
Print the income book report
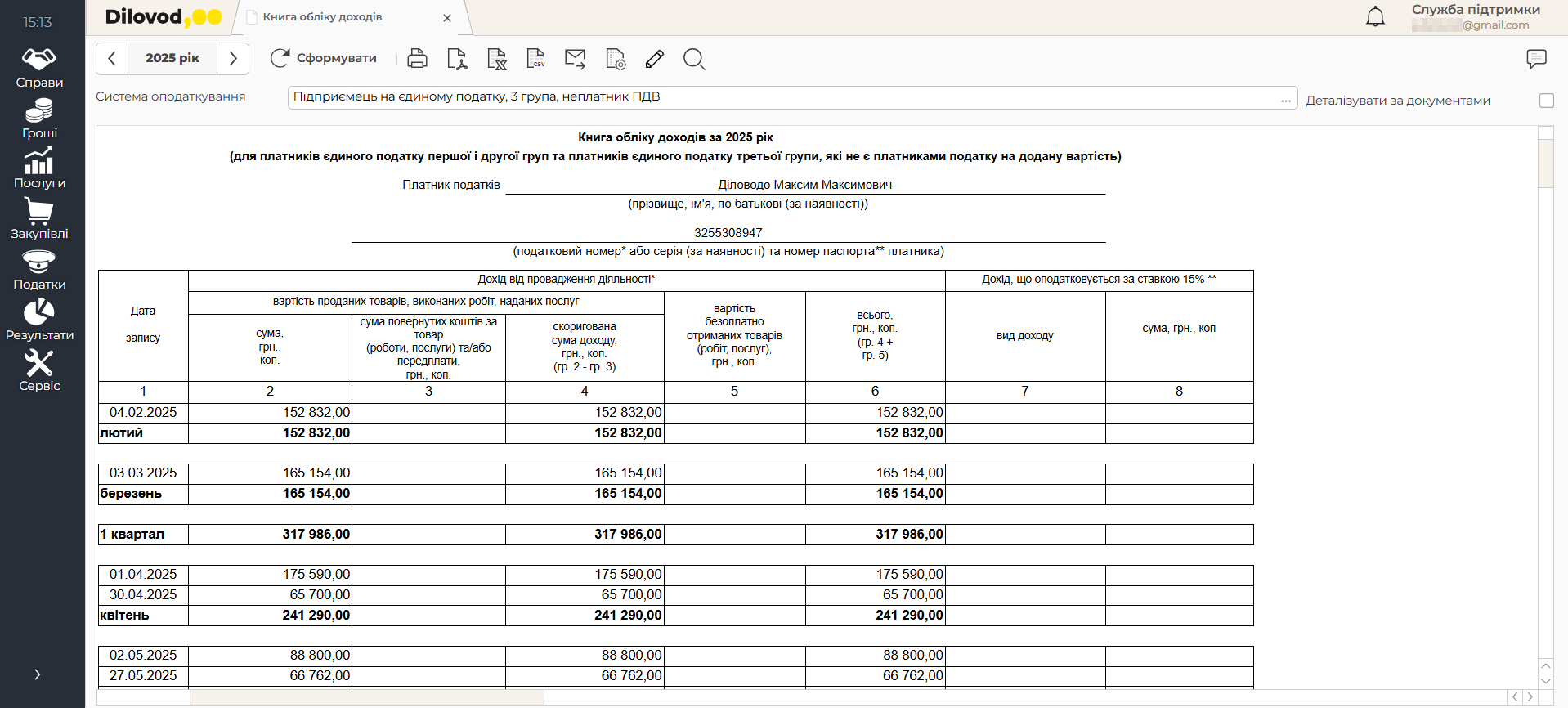point(417,59)
